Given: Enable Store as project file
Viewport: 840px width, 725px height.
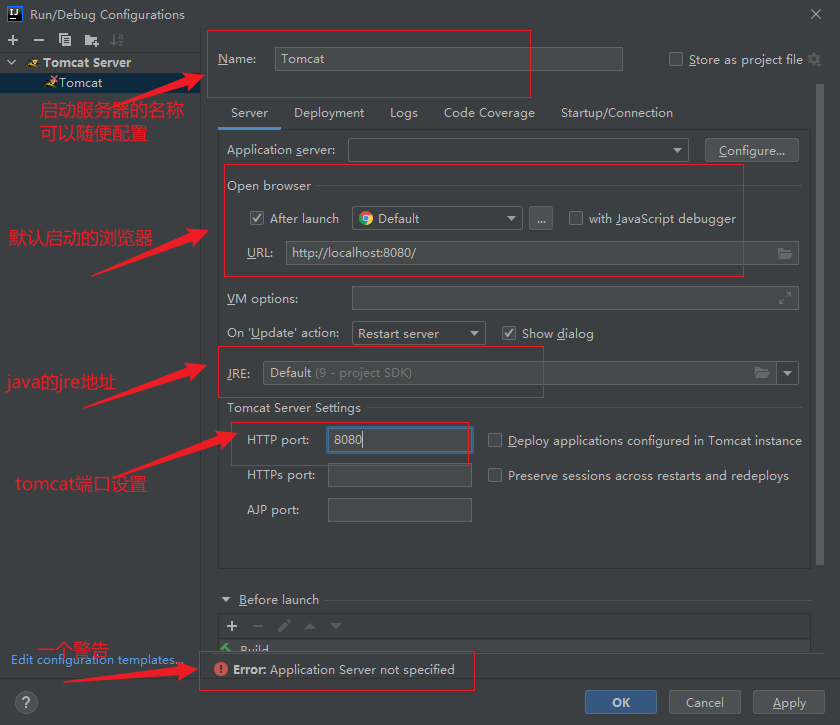Looking at the screenshot, I should click(676, 59).
